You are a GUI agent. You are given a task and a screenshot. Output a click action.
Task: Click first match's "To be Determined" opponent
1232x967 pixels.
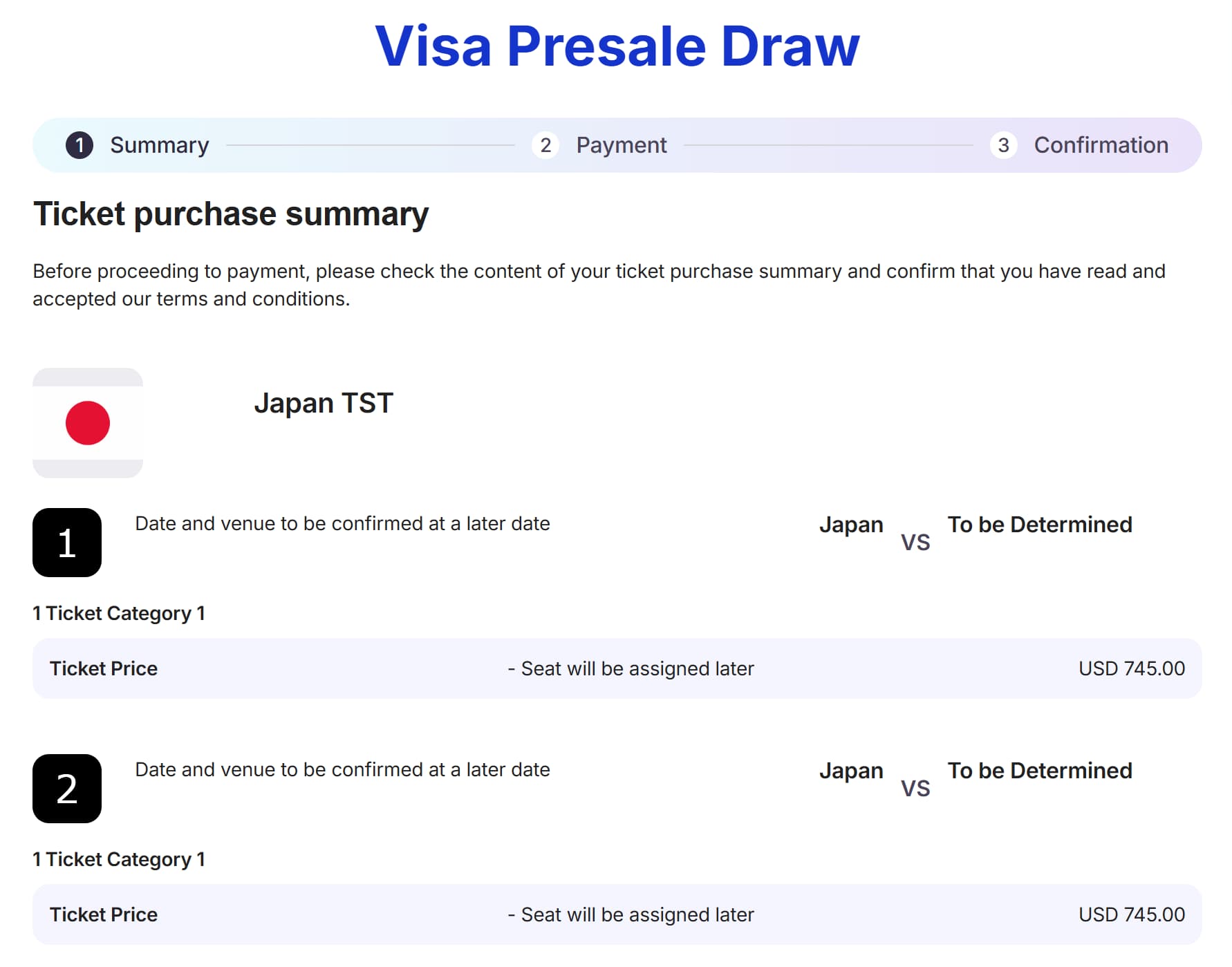click(1039, 525)
